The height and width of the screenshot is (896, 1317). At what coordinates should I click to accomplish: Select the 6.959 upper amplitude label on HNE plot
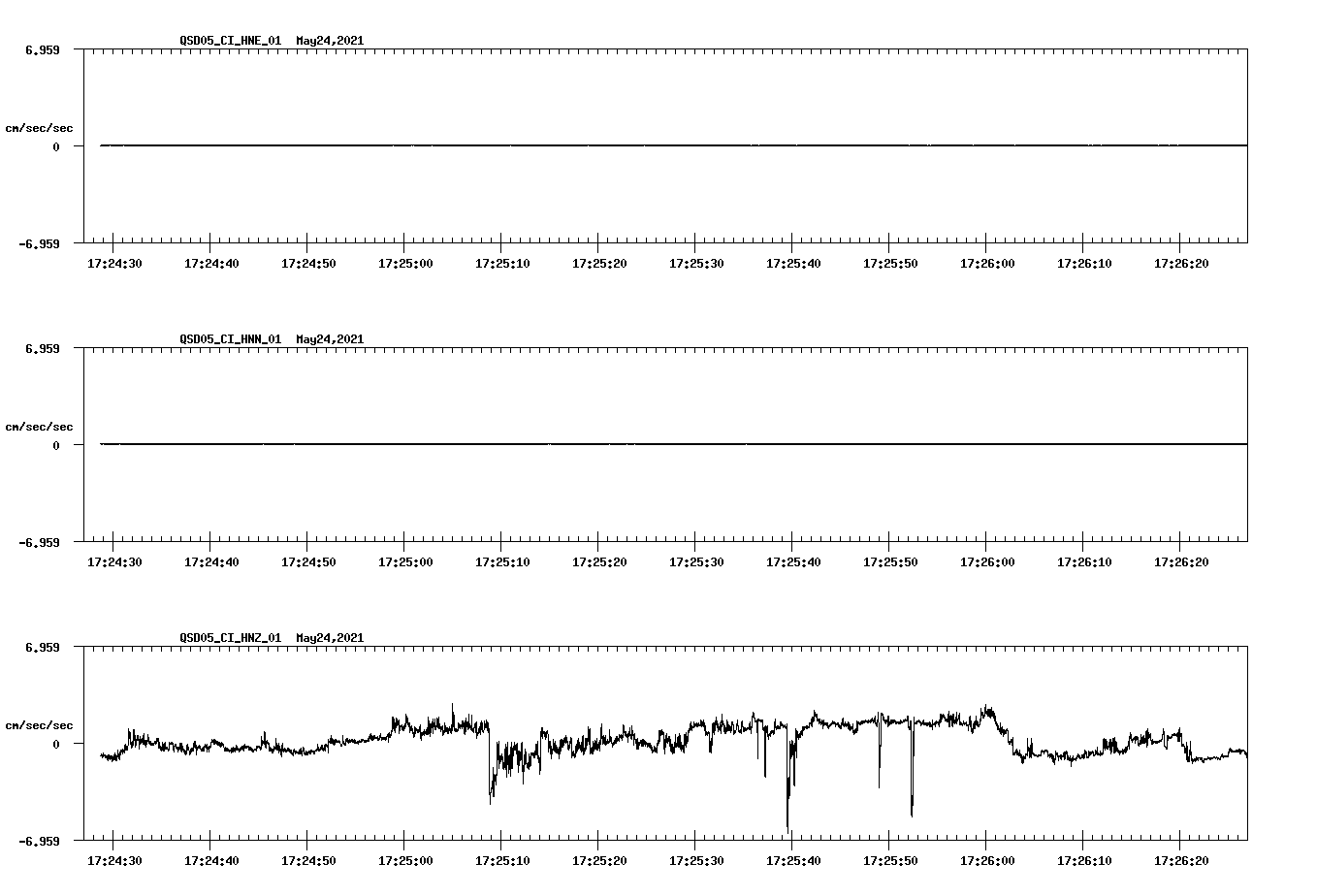44,48
